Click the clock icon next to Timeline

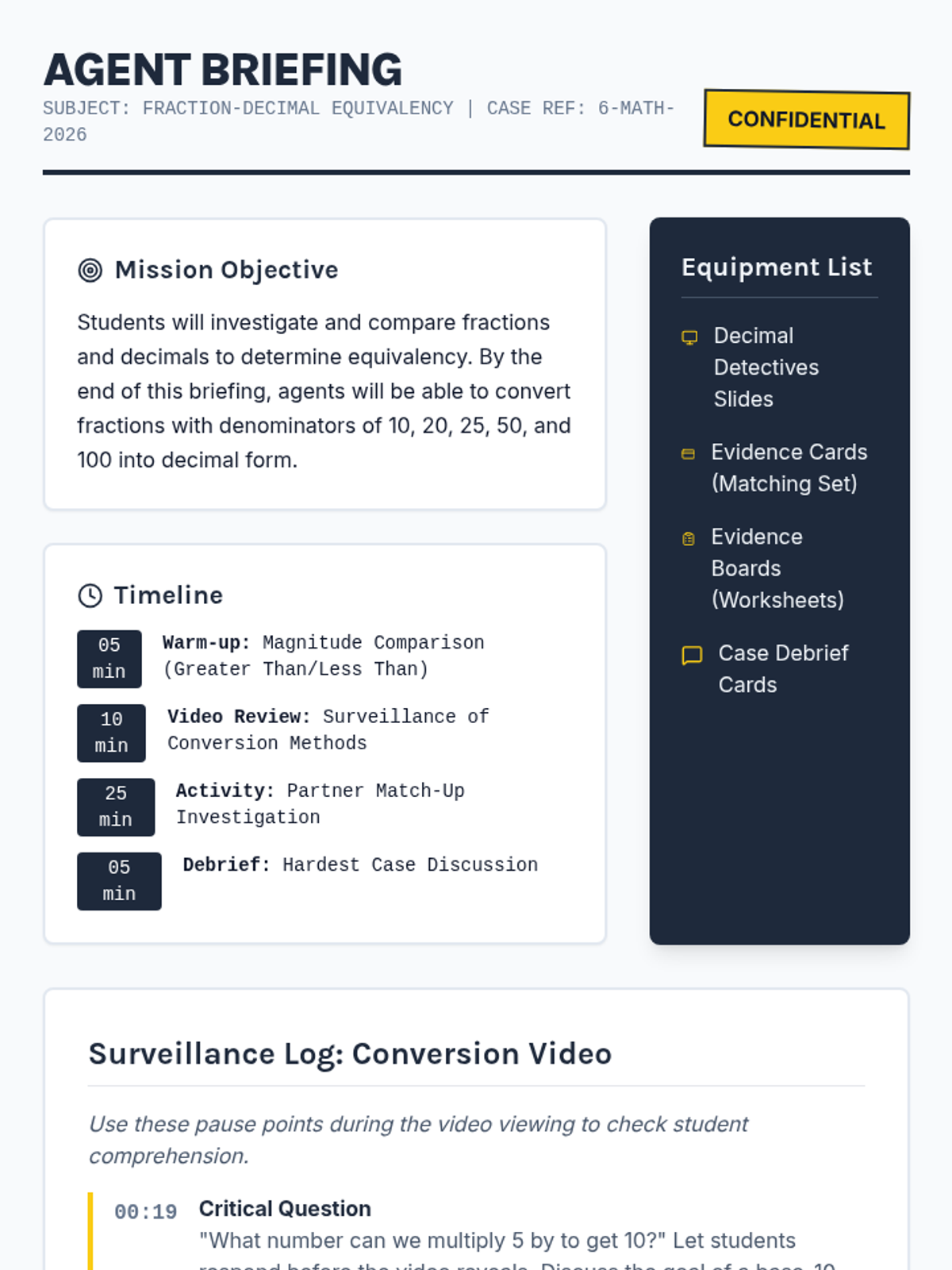(90, 595)
